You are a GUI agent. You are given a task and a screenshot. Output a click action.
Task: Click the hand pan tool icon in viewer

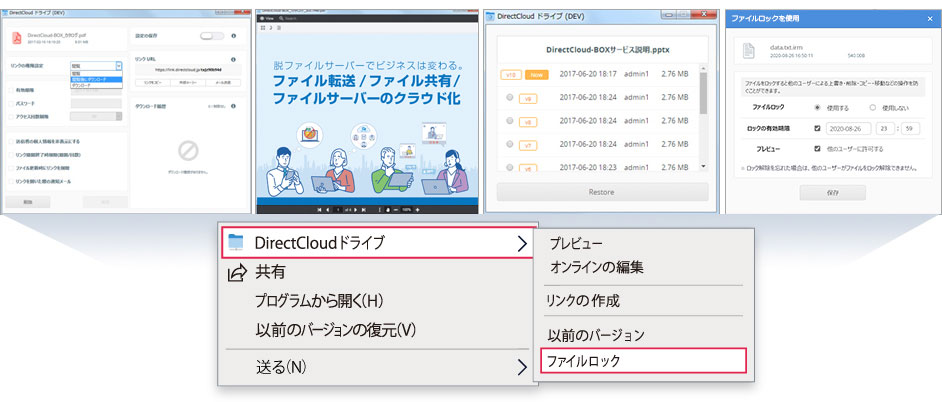click(387, 210)
